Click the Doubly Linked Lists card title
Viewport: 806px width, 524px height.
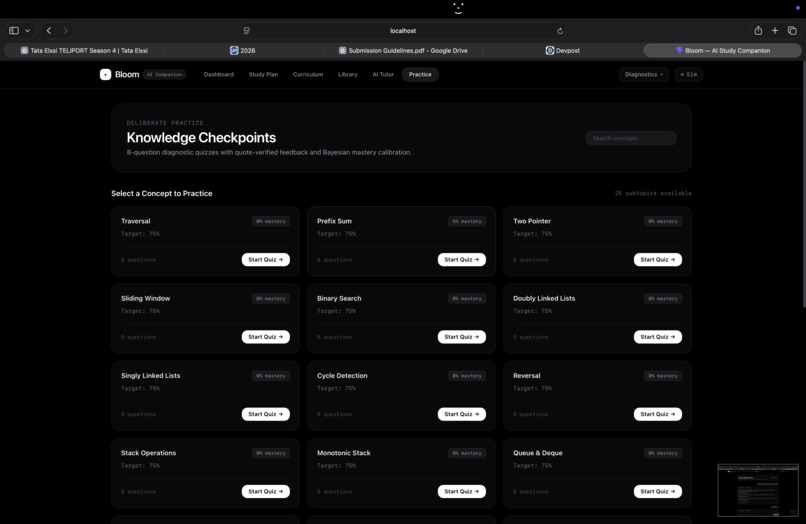[544, 298]
